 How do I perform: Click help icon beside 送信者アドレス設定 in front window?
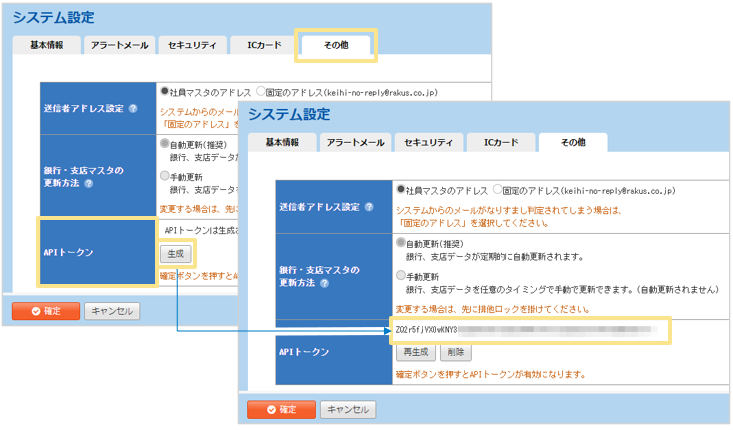click(x=369, y=207)
